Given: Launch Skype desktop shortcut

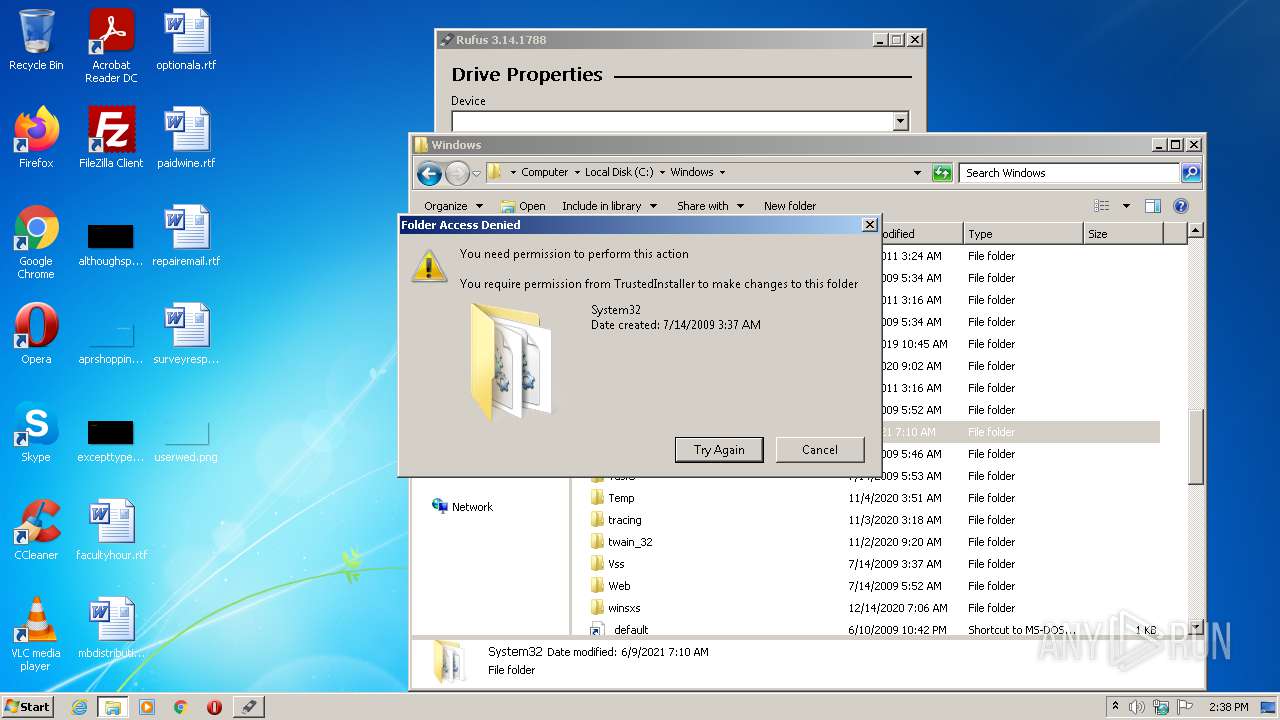Looking at the screenshot, I should click(36, 432).
